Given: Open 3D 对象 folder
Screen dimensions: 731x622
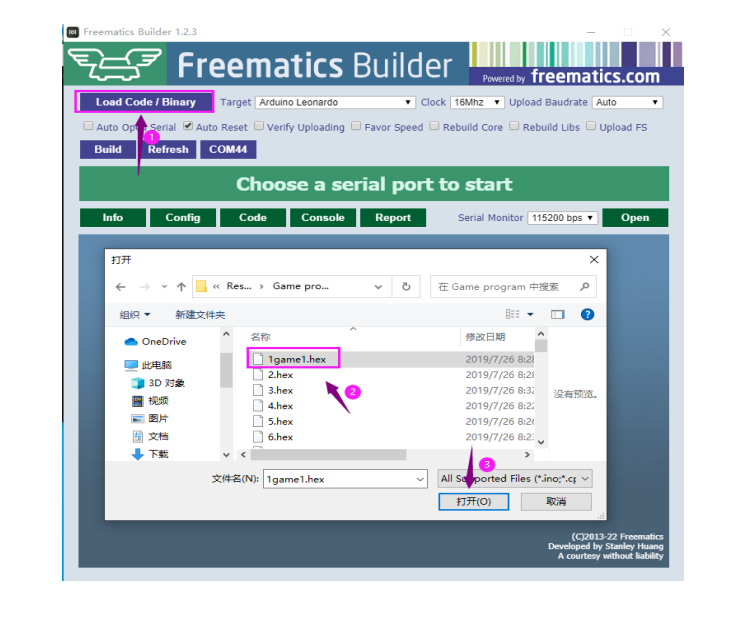Looking at the screenshot, I should click(158, 383).
